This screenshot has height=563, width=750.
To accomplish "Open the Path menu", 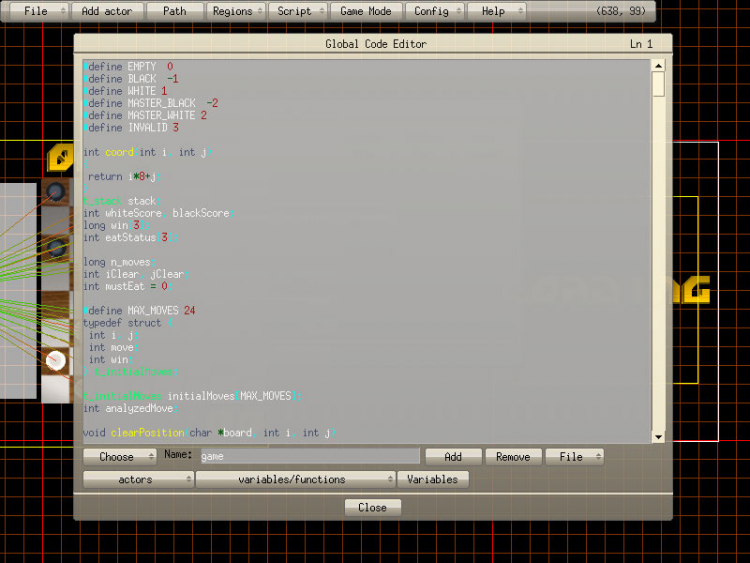I will pos(175,11).
